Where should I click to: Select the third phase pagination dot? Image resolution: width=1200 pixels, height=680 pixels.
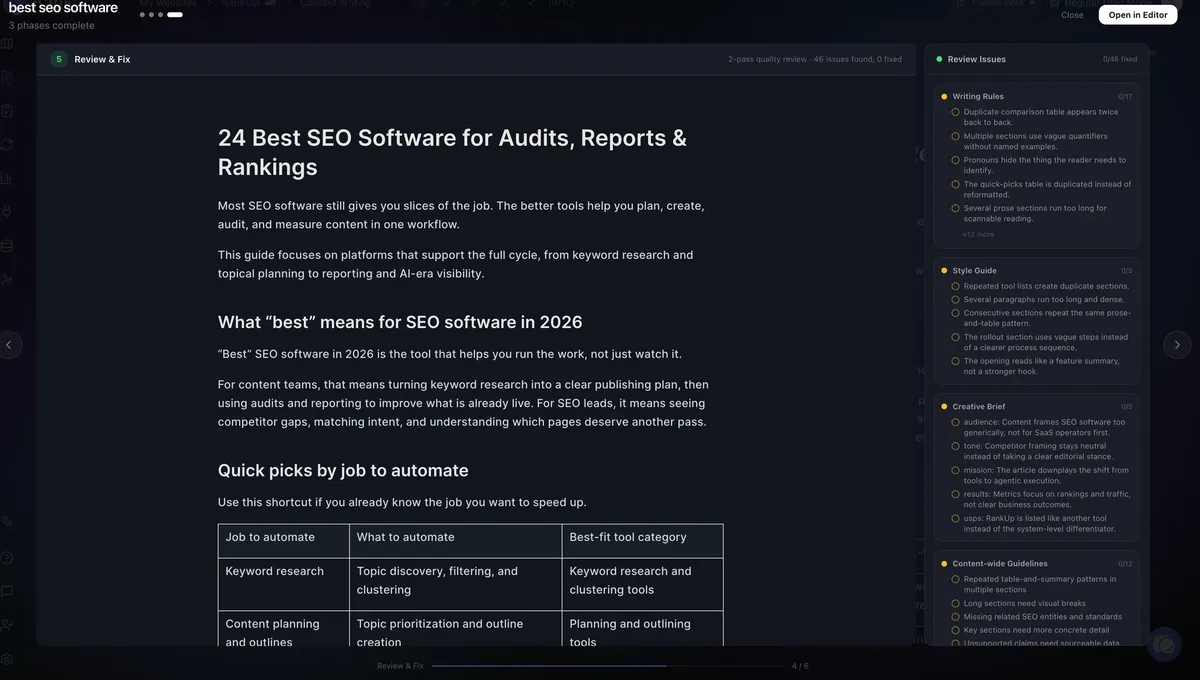160,15
